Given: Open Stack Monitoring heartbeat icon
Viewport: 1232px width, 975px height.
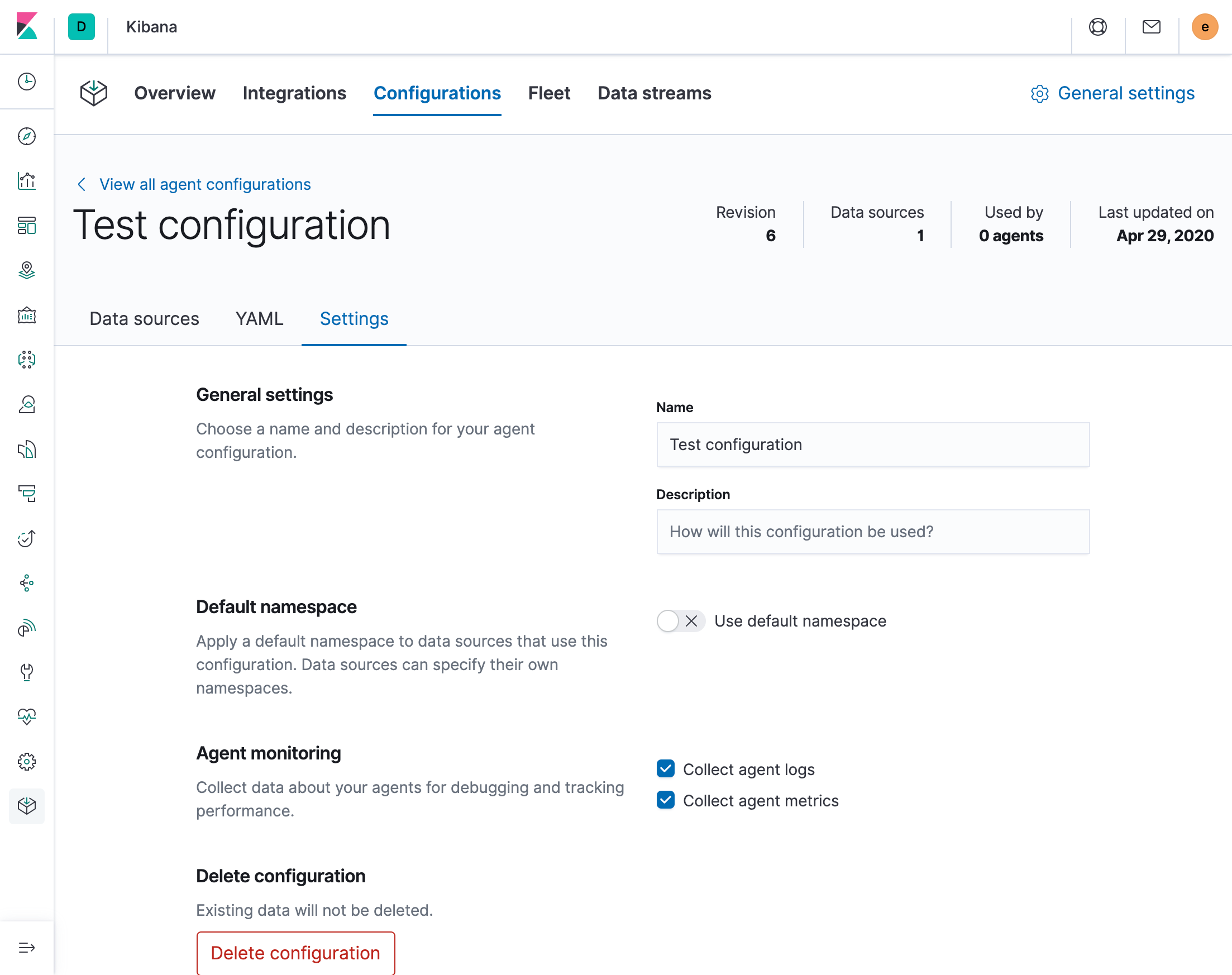Looking at the screenshot, I should tap(27, 716).
